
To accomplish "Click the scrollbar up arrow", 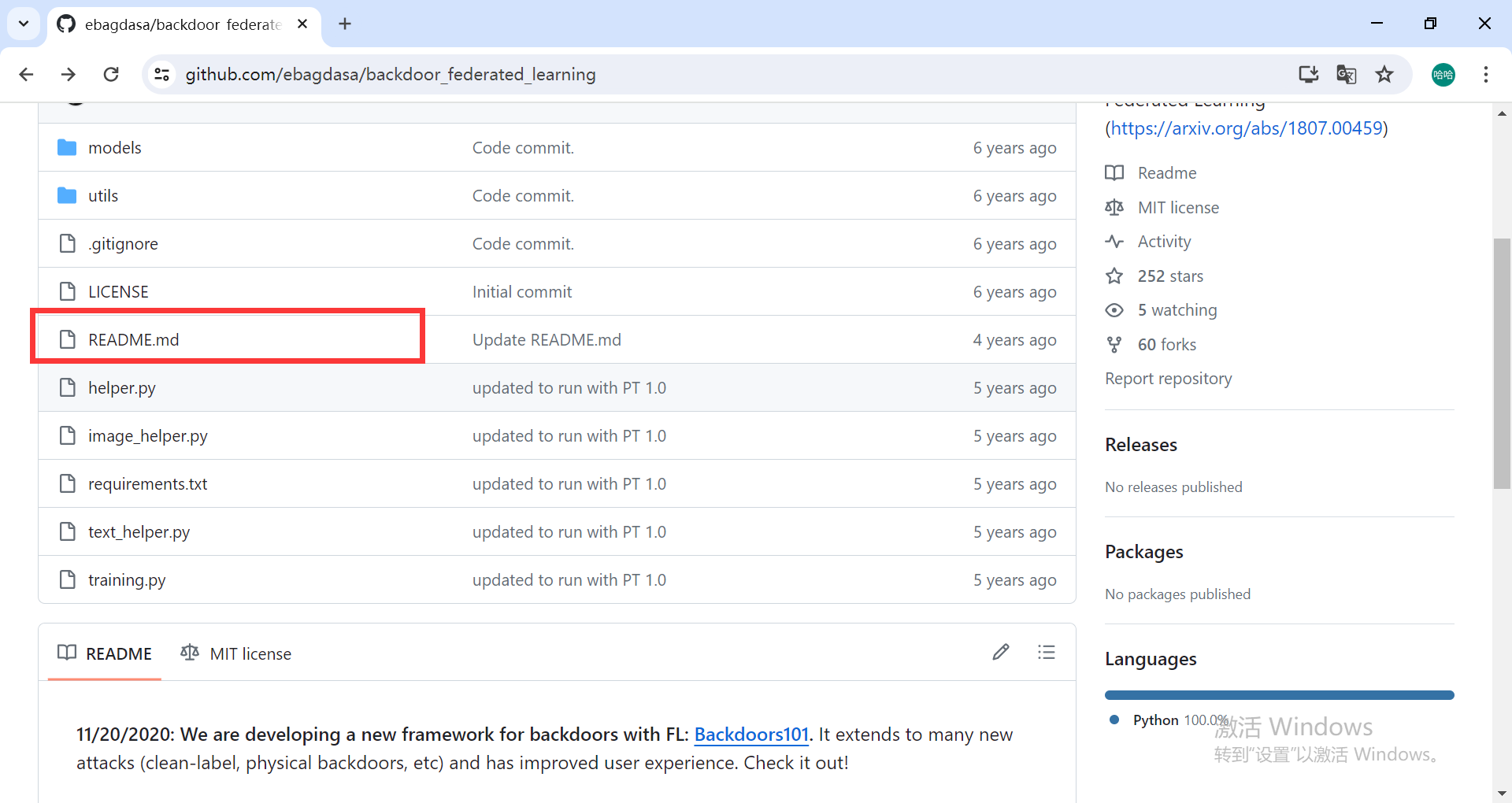I will [x=1502, y=113].
